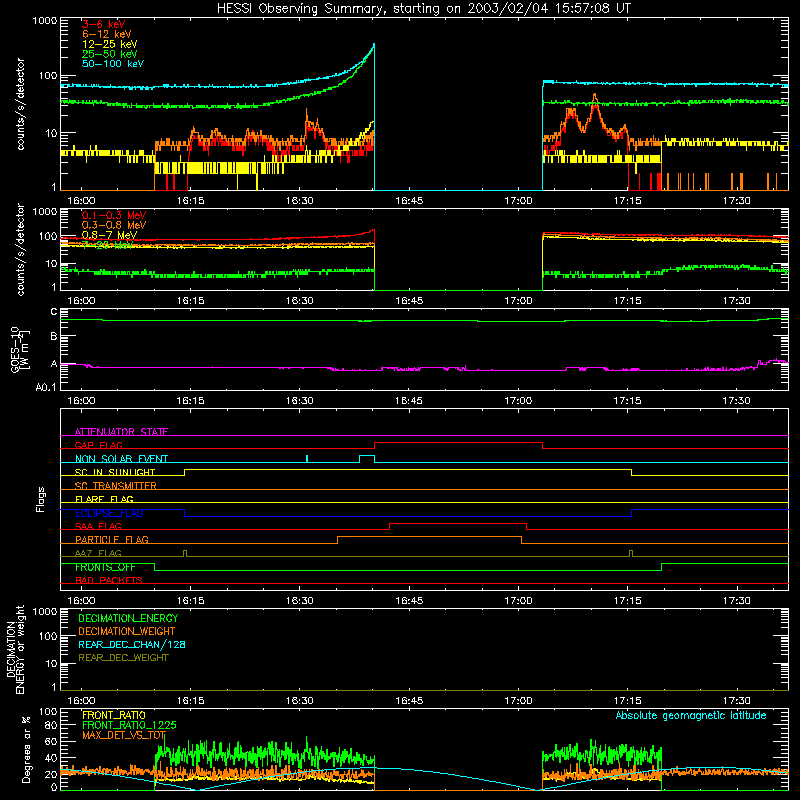The height and width of the screenshot is (800, 800).
Task: Select the DECIMATION_WEIGHT legend entry
Action: click(x=127, y=631)
